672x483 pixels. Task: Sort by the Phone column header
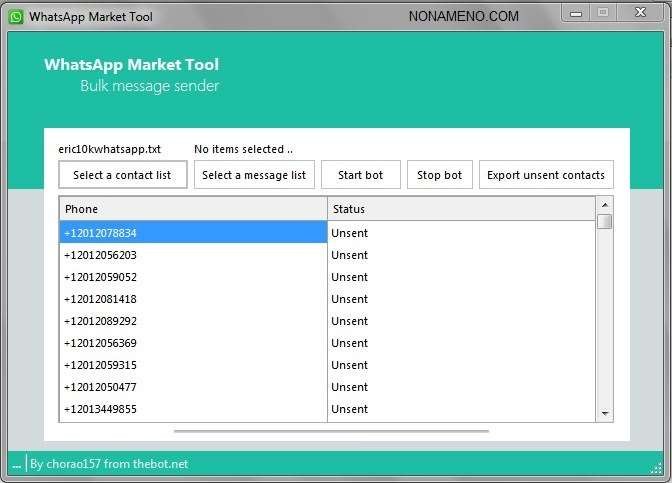click(x=193, y=209)
